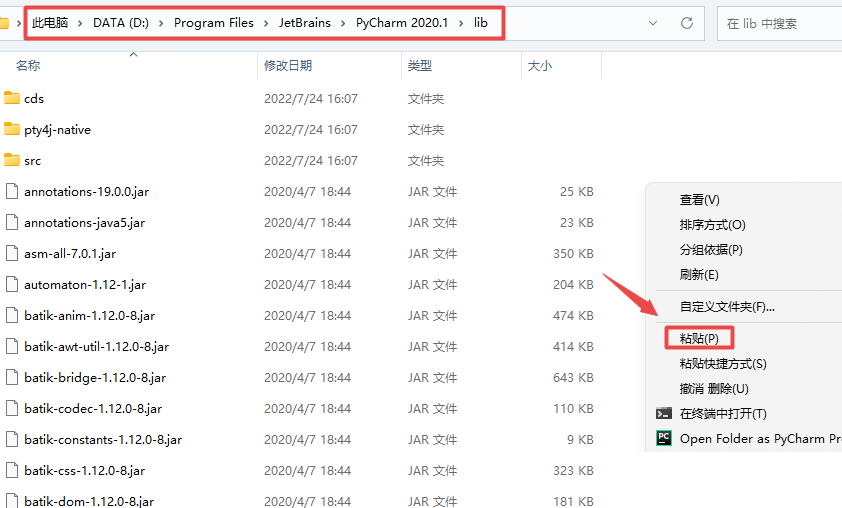Viewport: 842px width, 508px height.
Task: Select batik-codec-1.12.0-8.jar file
Action: point(93,408)
